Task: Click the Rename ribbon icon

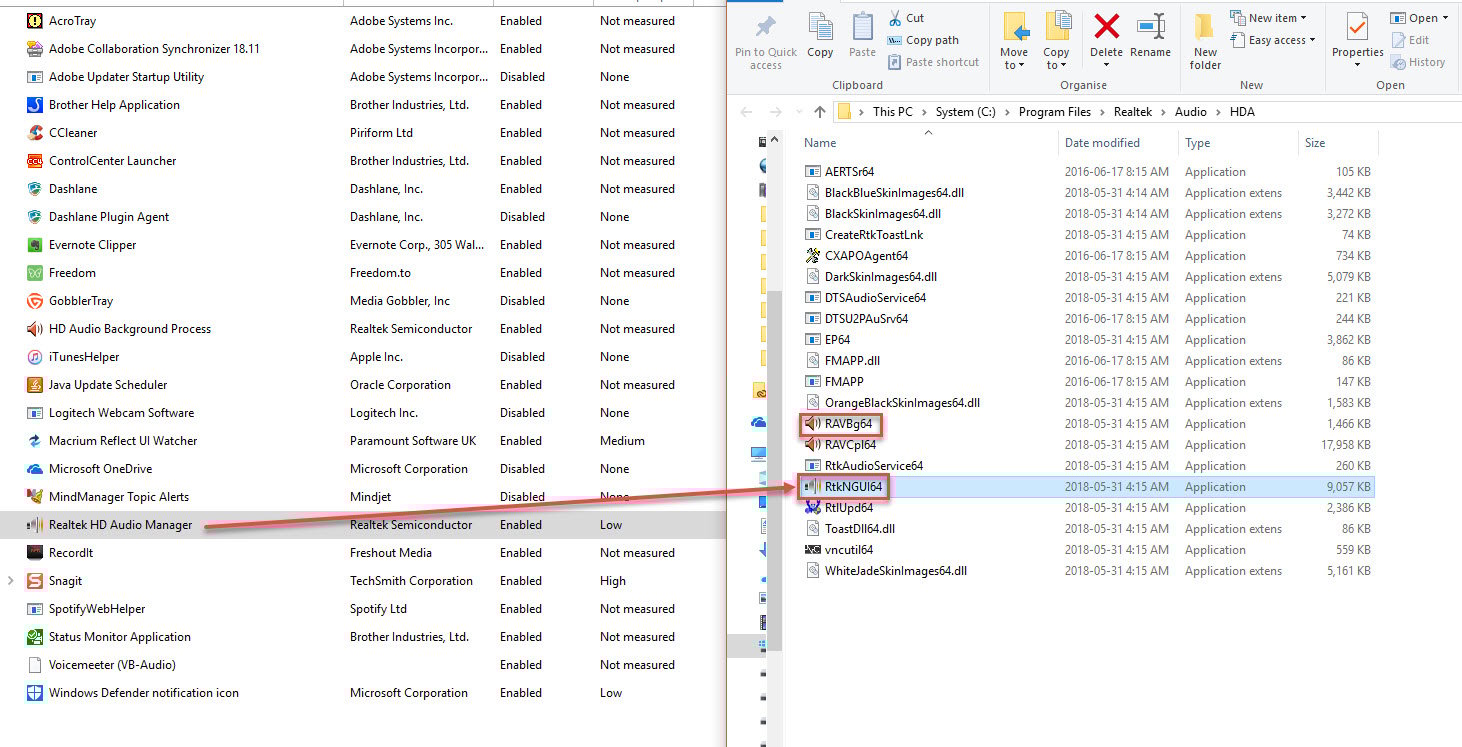Action: (x=1151, y=26)
